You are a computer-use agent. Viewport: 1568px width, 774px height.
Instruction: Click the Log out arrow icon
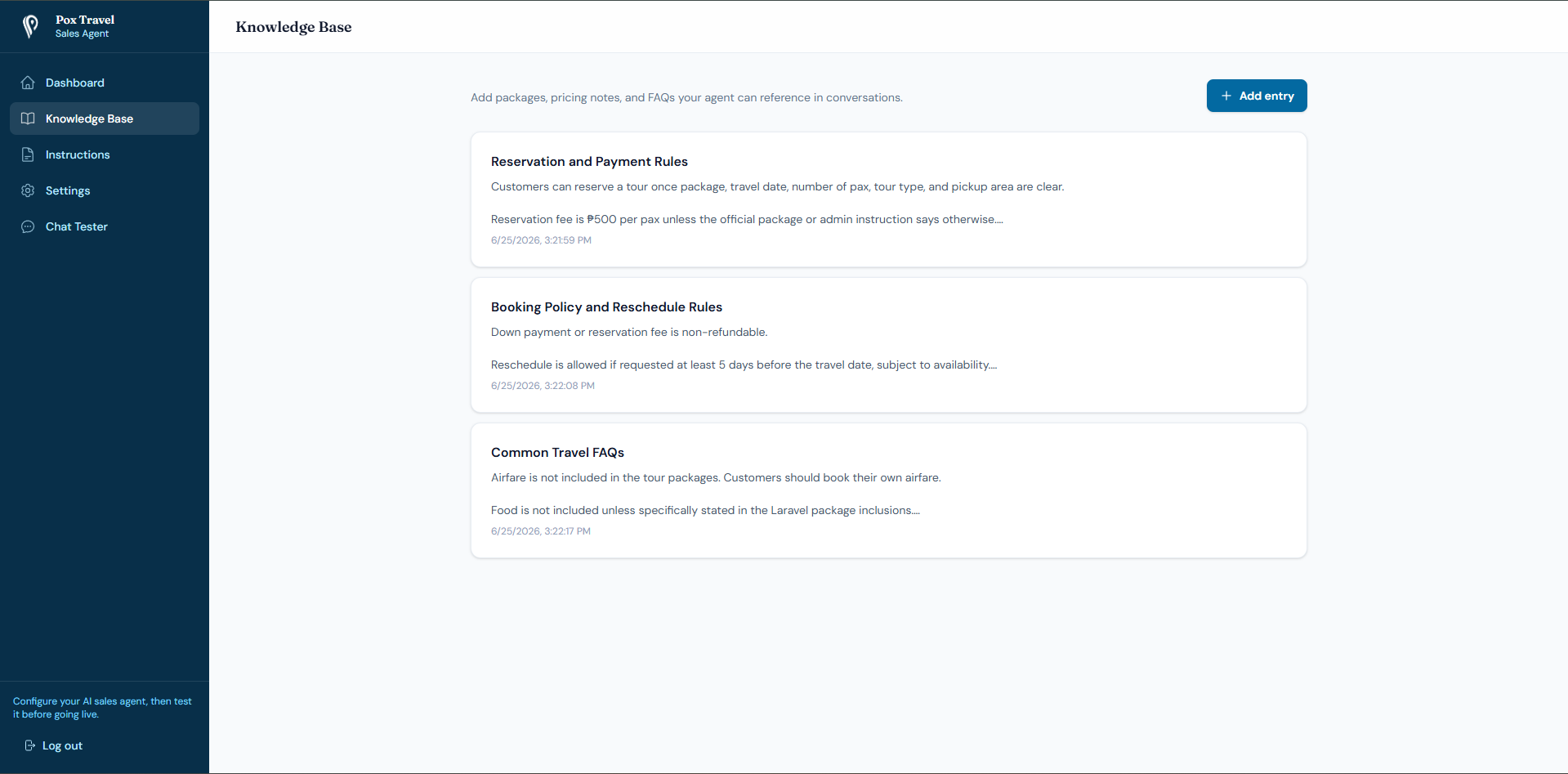coord(30,745)
